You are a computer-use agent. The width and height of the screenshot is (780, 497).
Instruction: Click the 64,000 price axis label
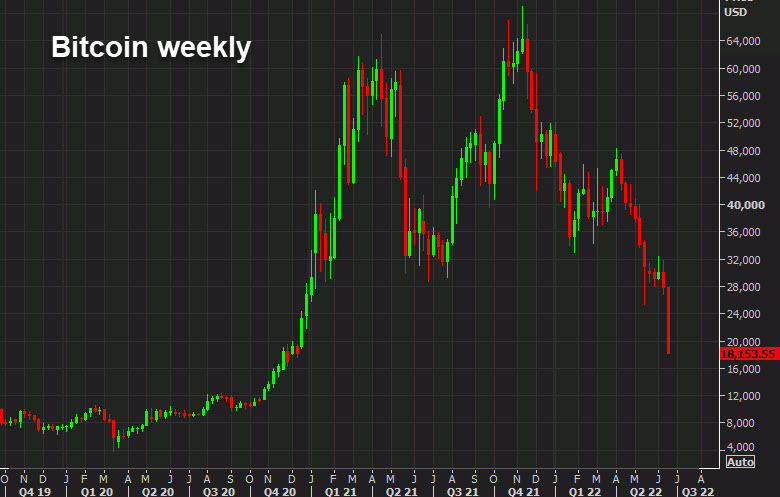[x=743, y=41]
